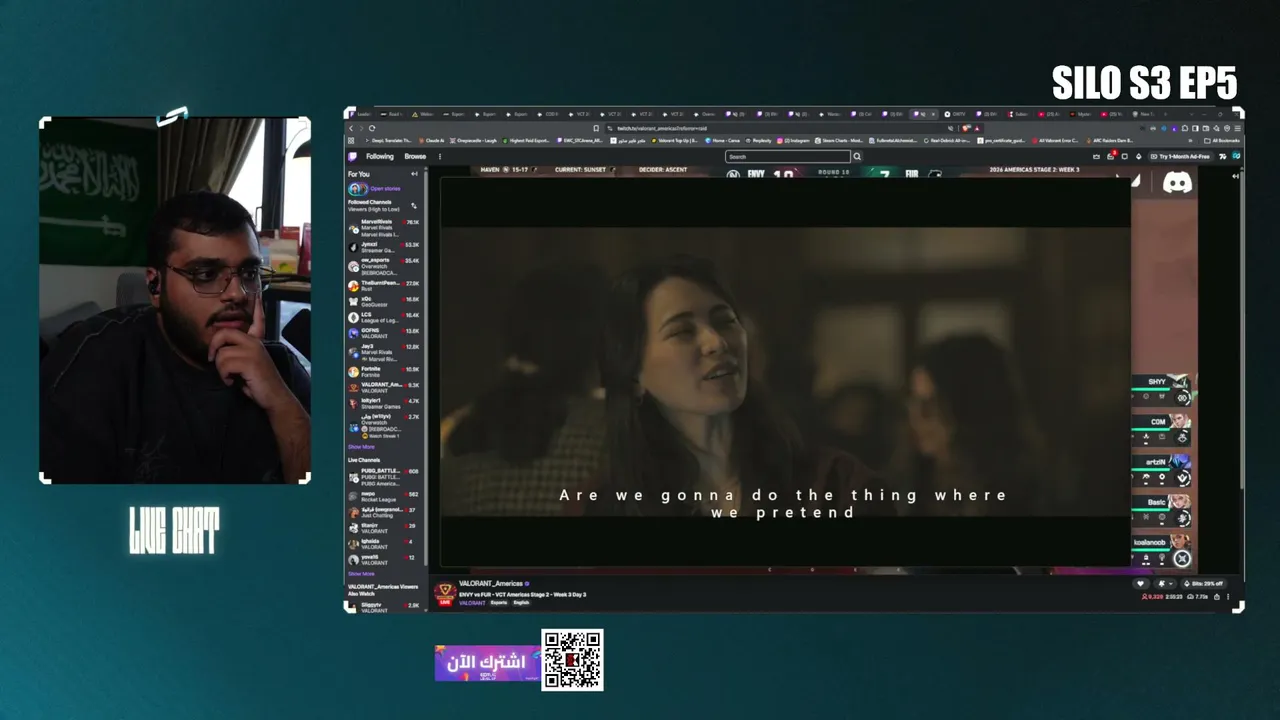Screen dimensions: 1280x720
Task: Open the Twitch Prime loot crown icon
Action: click(1096, 157)
